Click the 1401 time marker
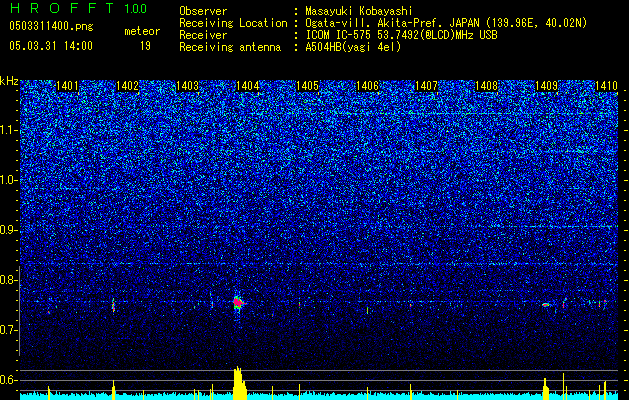The width and height of the screenshot is (629, 400). 67,86
